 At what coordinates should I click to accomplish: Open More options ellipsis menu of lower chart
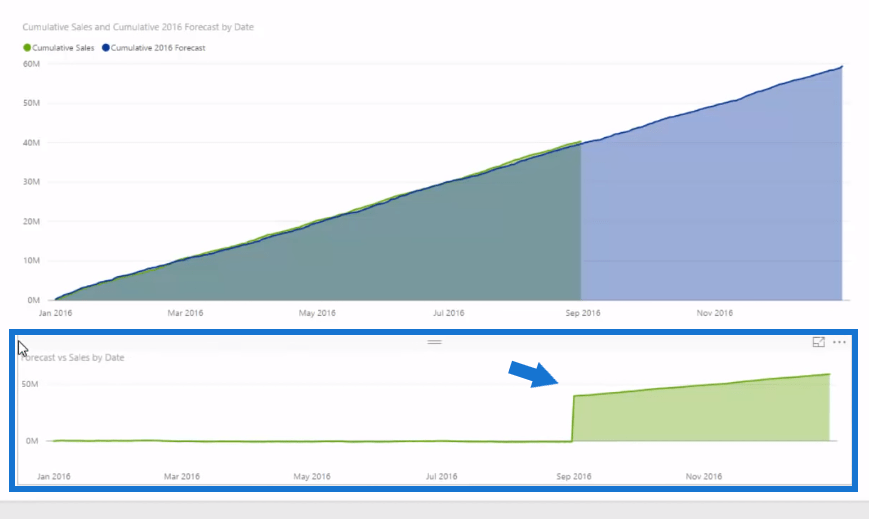[x=839, y=342]
